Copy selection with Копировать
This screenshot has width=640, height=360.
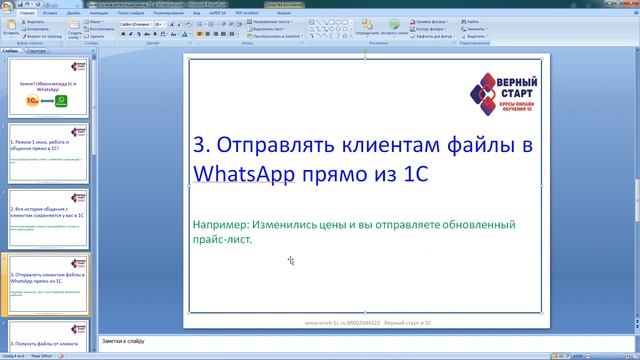[36, 29]
